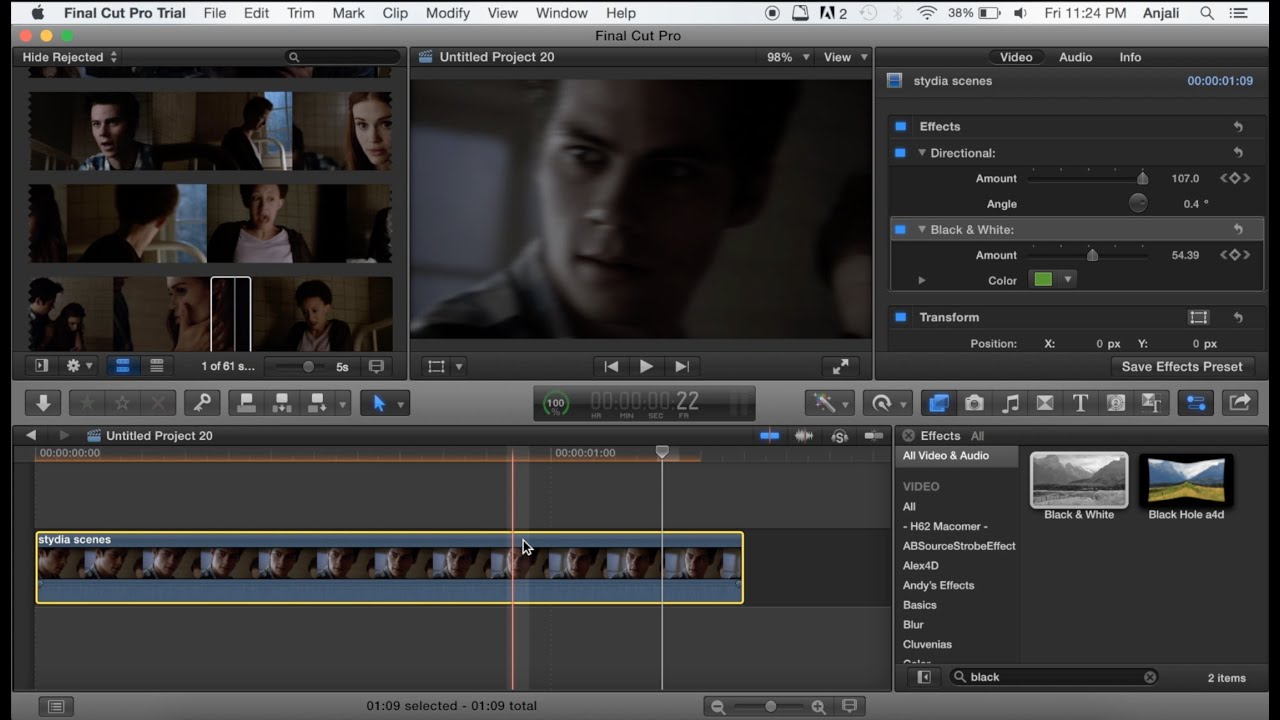Open the Generators browser
The width and height of the screenshot is (1280, 720).
[x=1116, y=403]
